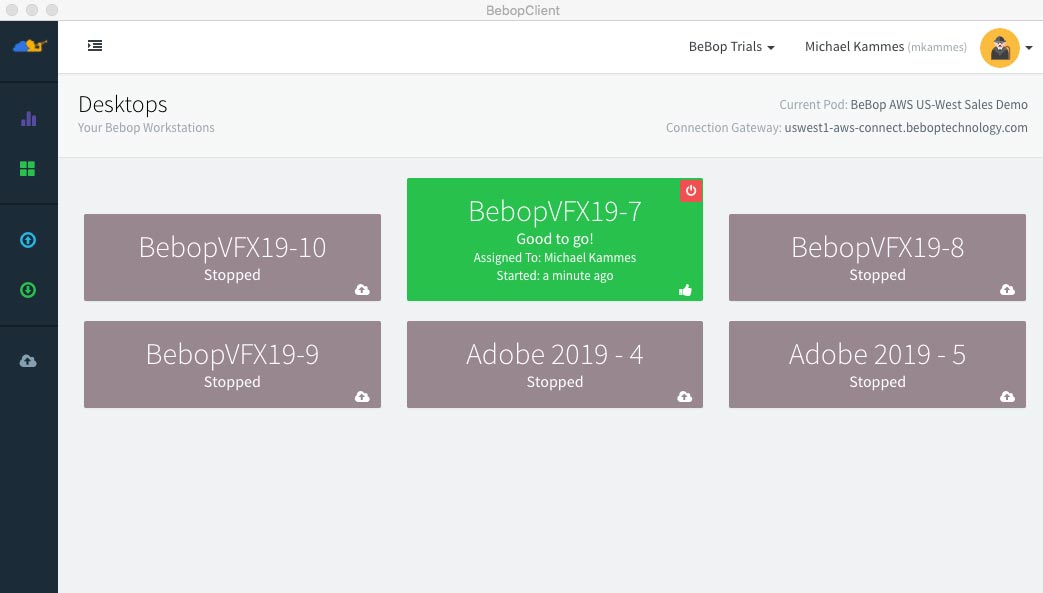The height and width of the screenshot is (593, 1043).
Task: Click cloud icon on Adobe 2019 - 5 card
Action: [x=1007, y=397]
